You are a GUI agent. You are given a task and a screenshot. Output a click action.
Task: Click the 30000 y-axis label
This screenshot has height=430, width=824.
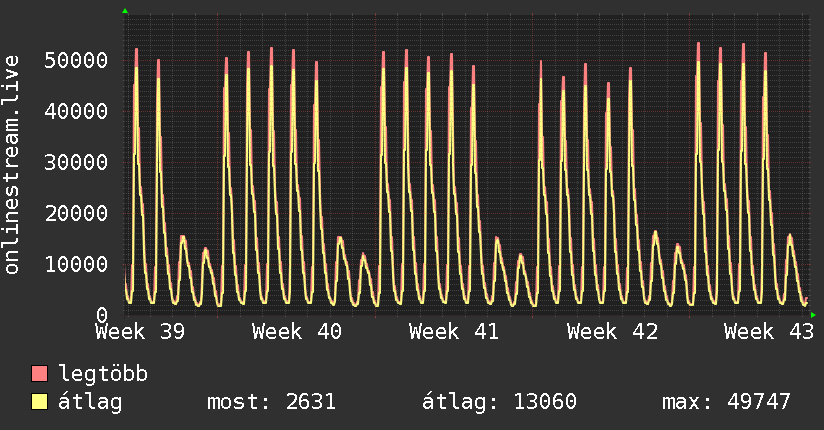coord(76,162)
